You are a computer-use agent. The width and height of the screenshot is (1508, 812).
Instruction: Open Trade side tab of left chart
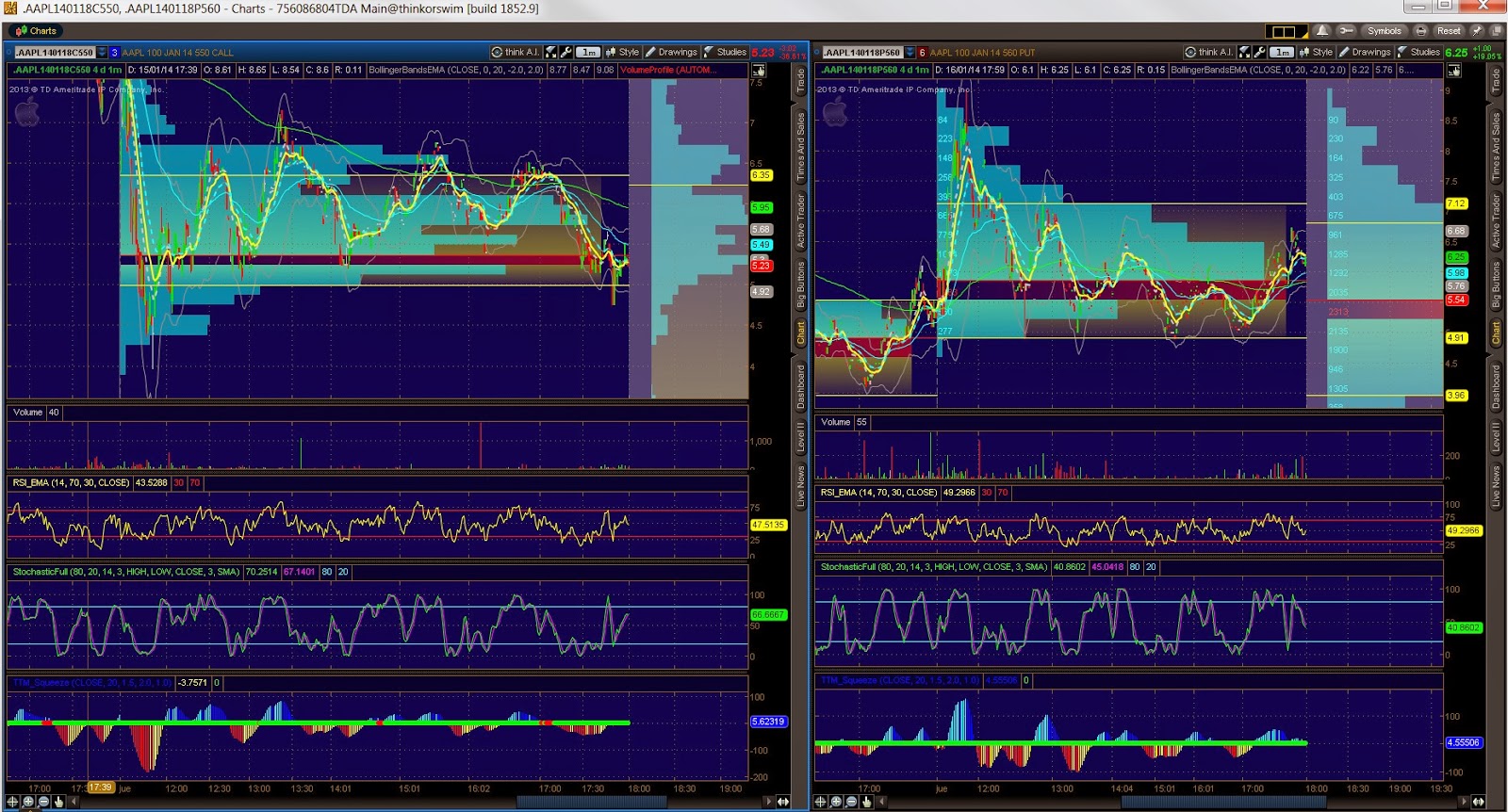[800, 81]
